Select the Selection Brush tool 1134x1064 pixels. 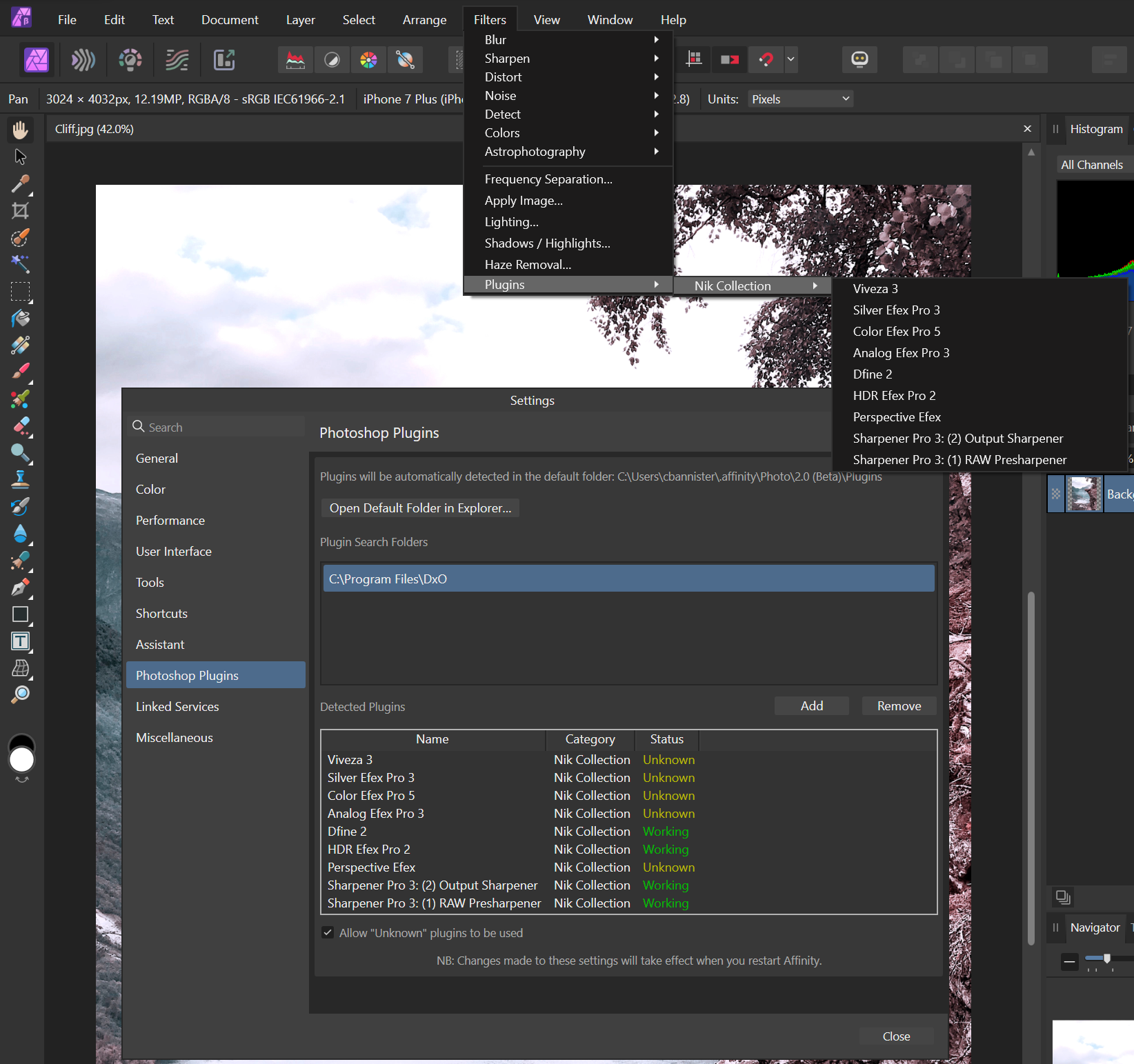click(x=21, y=238)
